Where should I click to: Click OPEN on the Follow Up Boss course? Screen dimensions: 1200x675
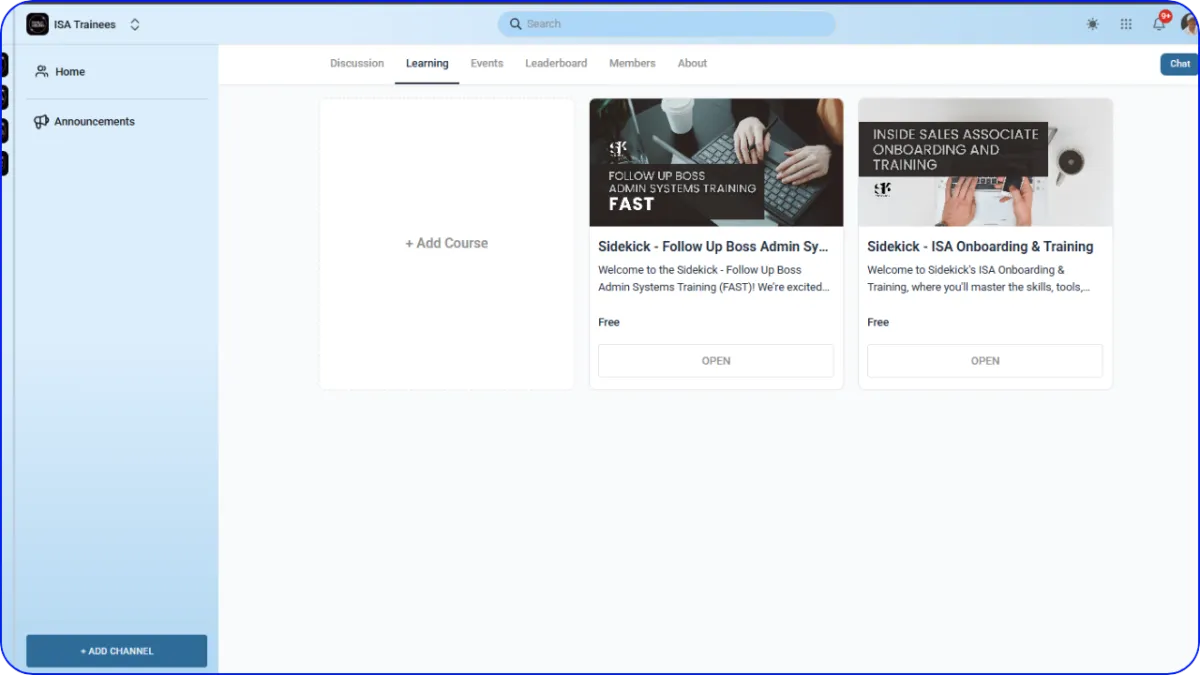tap(716, 361)
